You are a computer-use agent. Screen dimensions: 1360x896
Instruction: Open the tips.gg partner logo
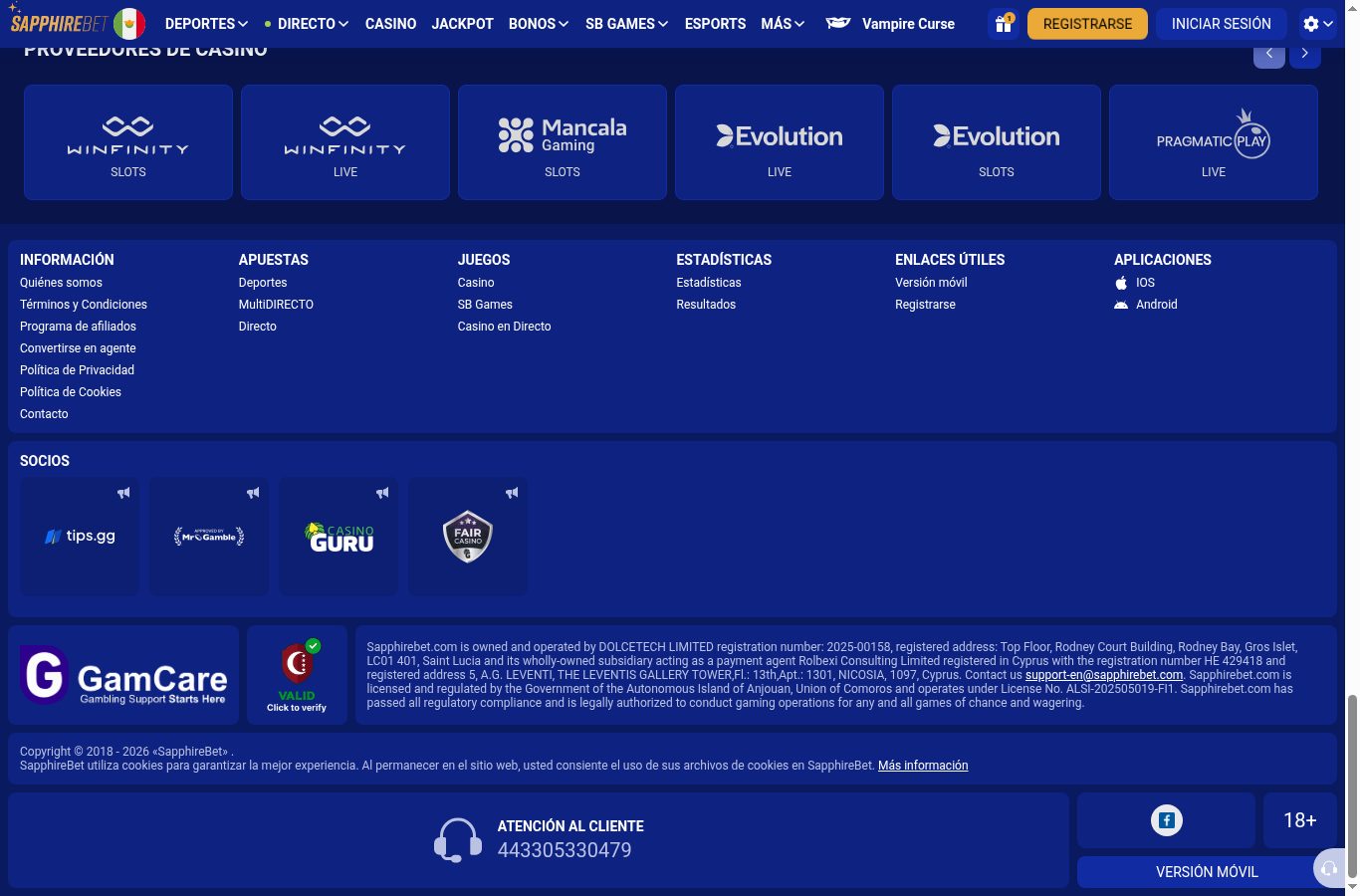(x=80, y=536)
